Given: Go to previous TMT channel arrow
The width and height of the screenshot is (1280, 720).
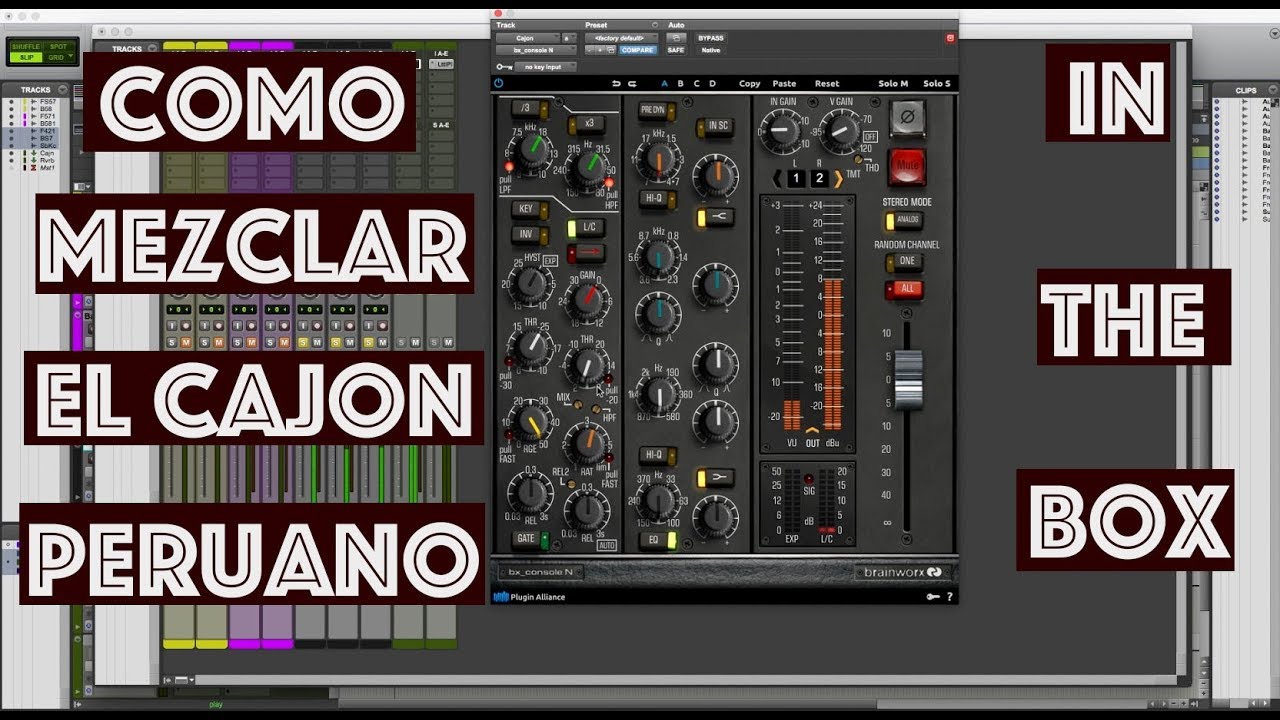Looking at the screenshot, I should click(777, 179).
